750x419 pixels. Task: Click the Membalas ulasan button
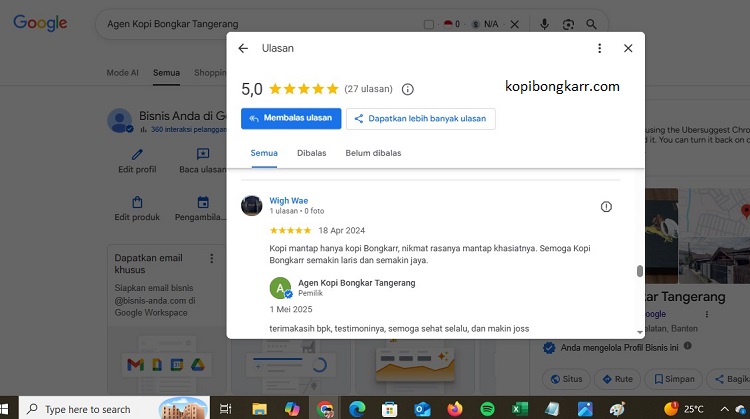coord(291,118)
